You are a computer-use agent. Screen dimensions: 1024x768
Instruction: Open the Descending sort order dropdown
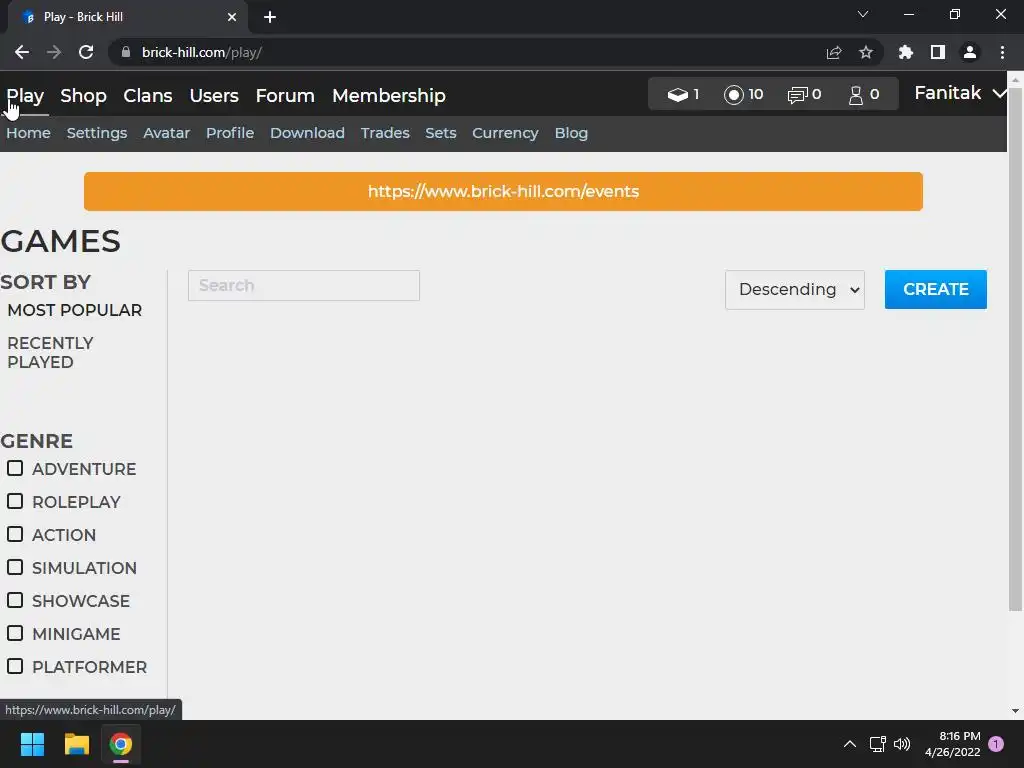pos(795,289)
